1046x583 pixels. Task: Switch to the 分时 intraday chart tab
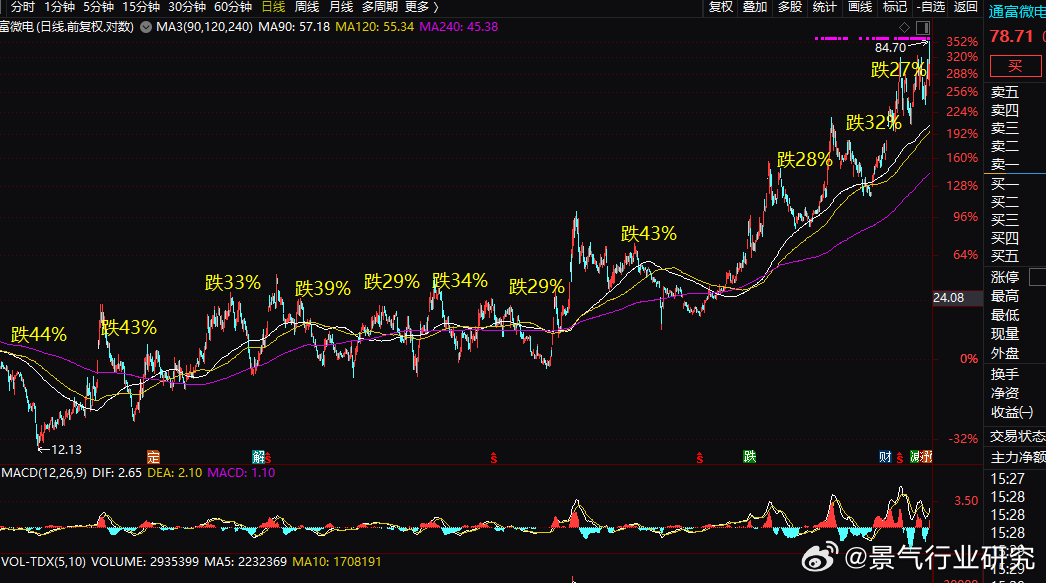point(23,7)
